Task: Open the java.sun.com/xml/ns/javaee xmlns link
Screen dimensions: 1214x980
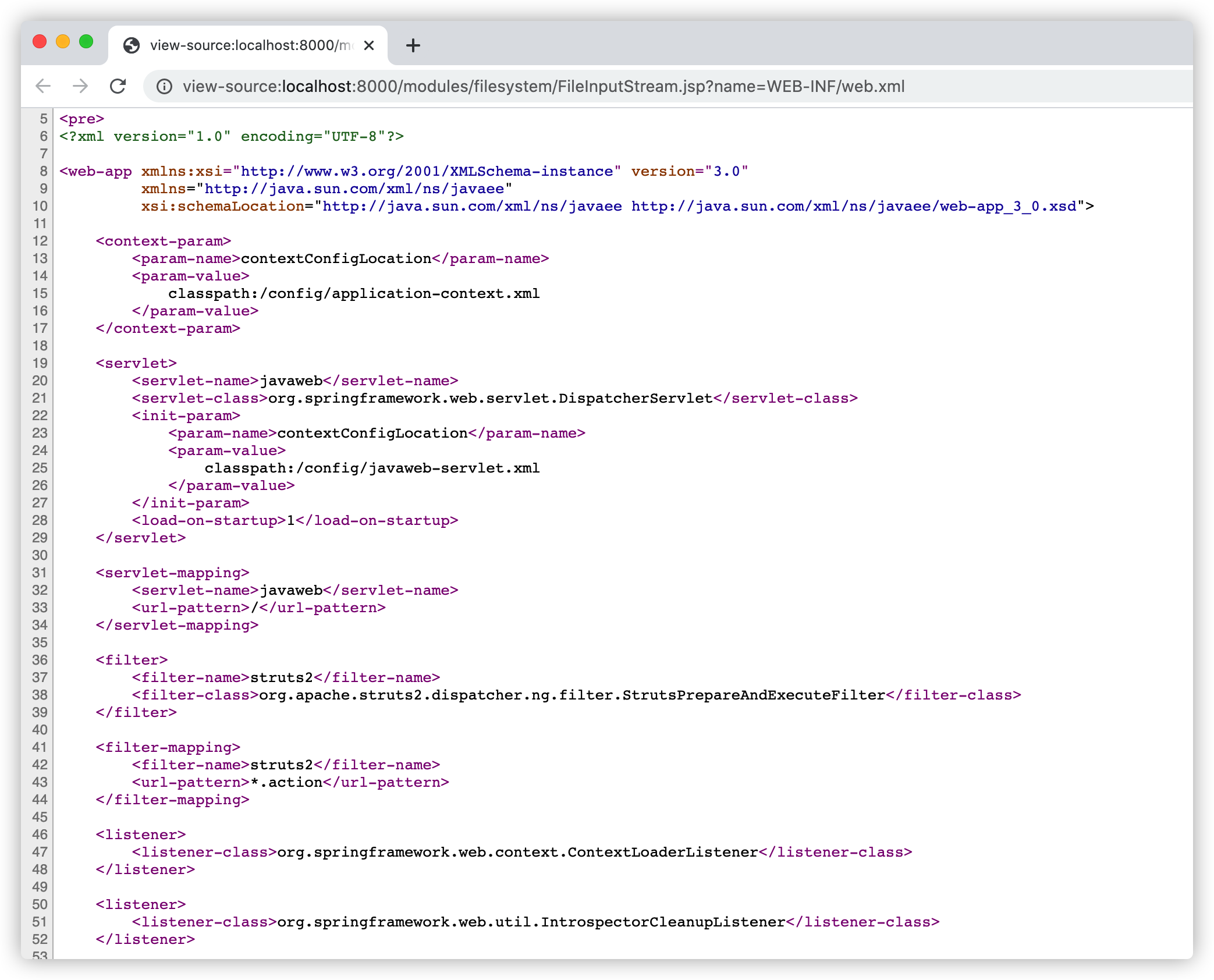Action: coord(354,189)
